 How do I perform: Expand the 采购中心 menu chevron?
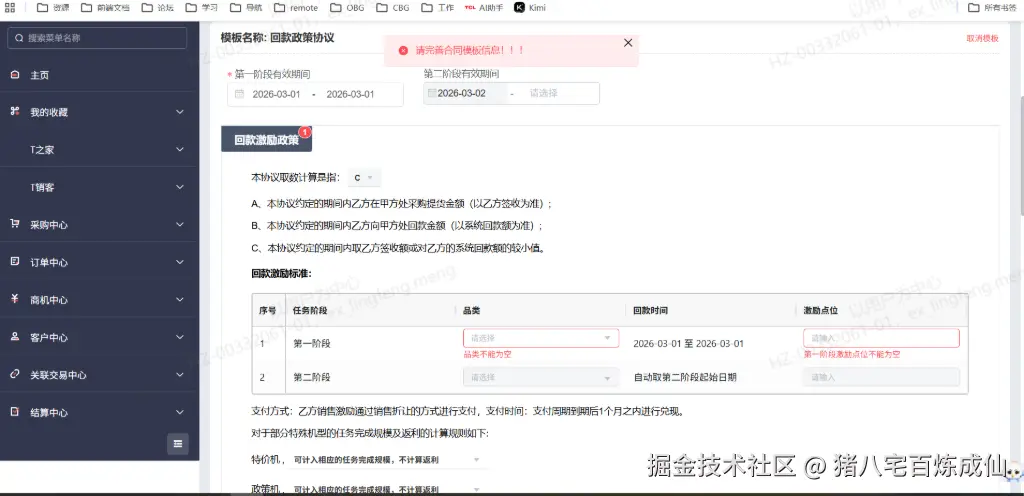[180, 225]
